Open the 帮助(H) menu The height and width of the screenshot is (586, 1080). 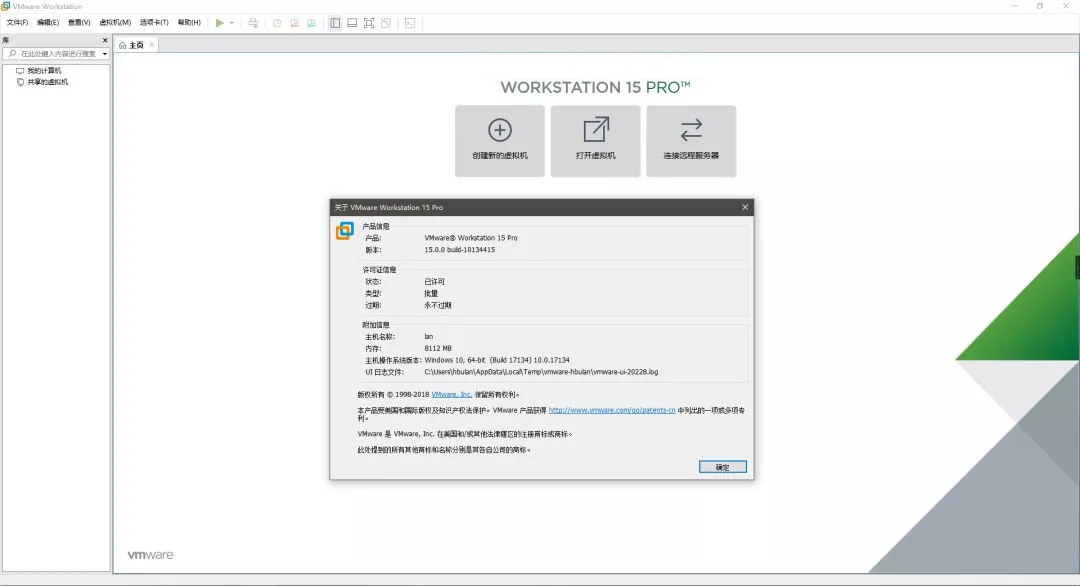click(x=189, y=23)
